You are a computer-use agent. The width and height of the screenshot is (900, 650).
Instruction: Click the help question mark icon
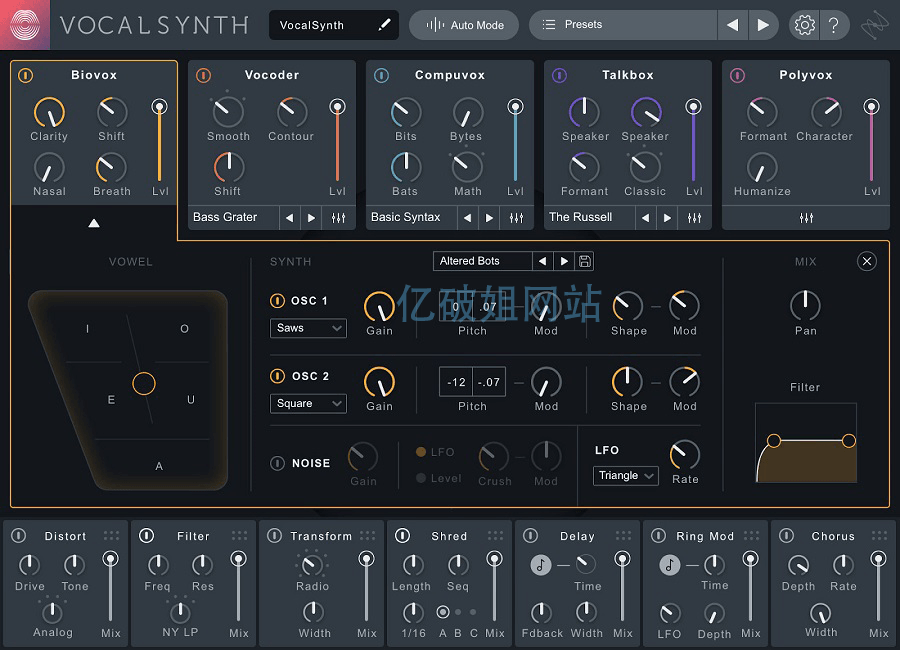(833, 25)
